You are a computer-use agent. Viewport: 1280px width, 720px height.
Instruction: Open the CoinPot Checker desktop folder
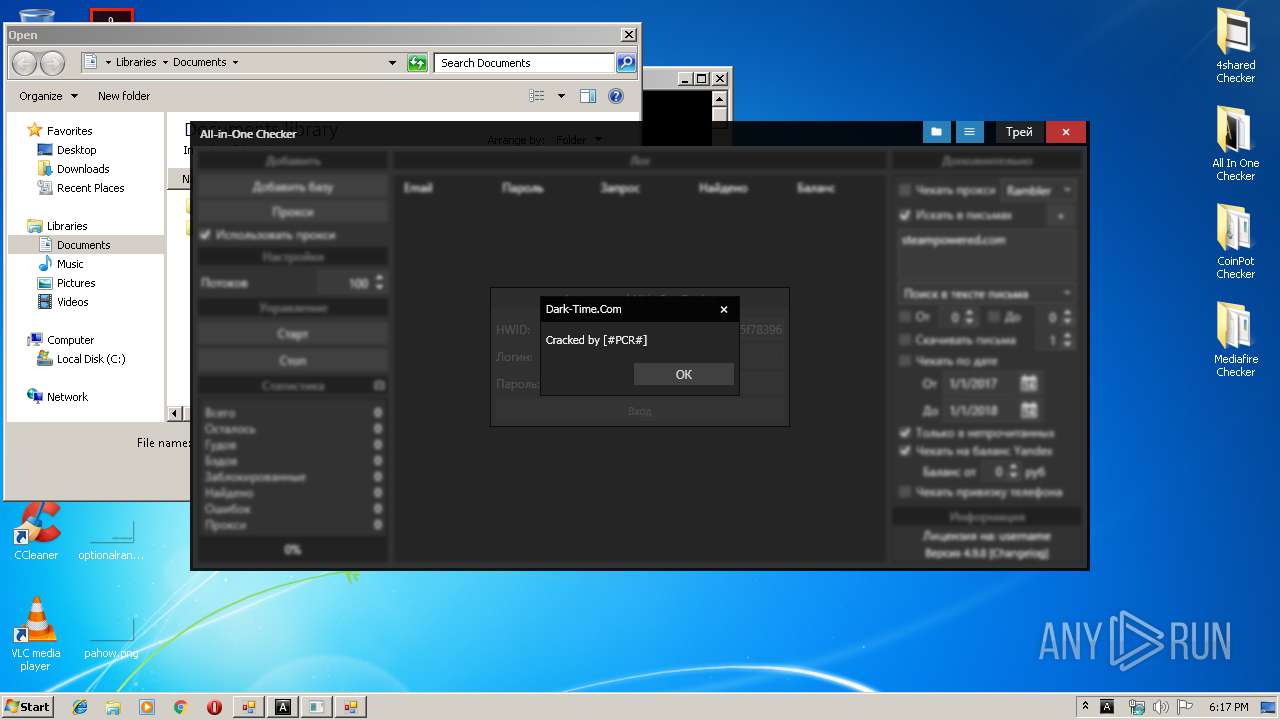click(x=1235, y=241)
